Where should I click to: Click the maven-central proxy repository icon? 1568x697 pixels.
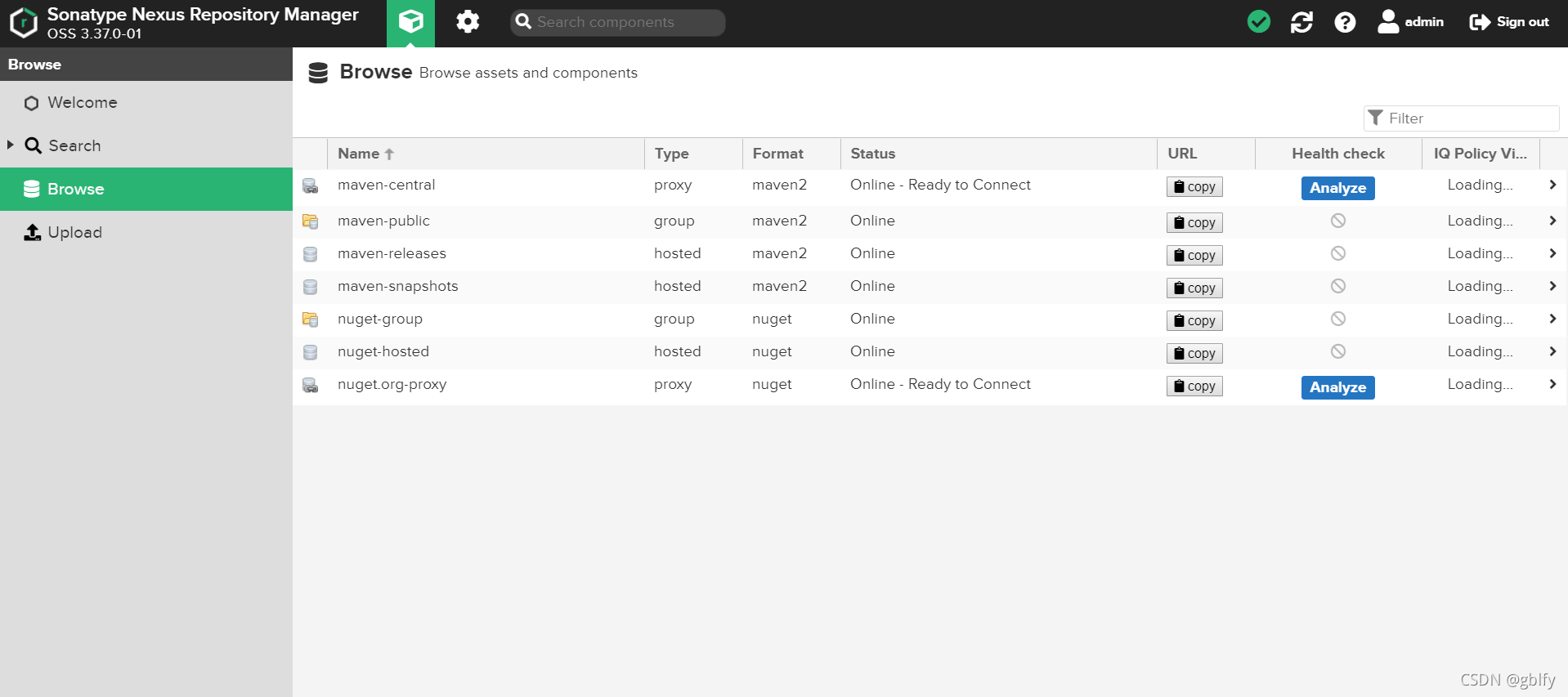point(311,186)
